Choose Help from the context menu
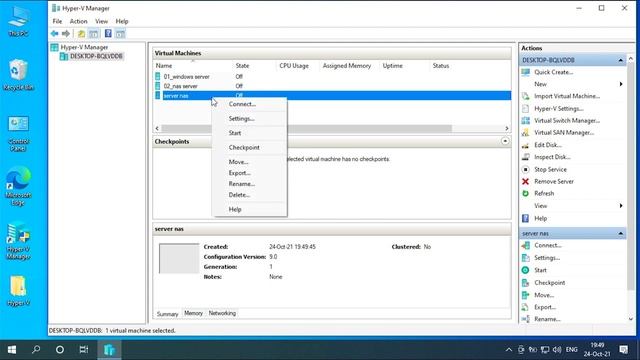The image size is (640, 360). click(249, 209)
